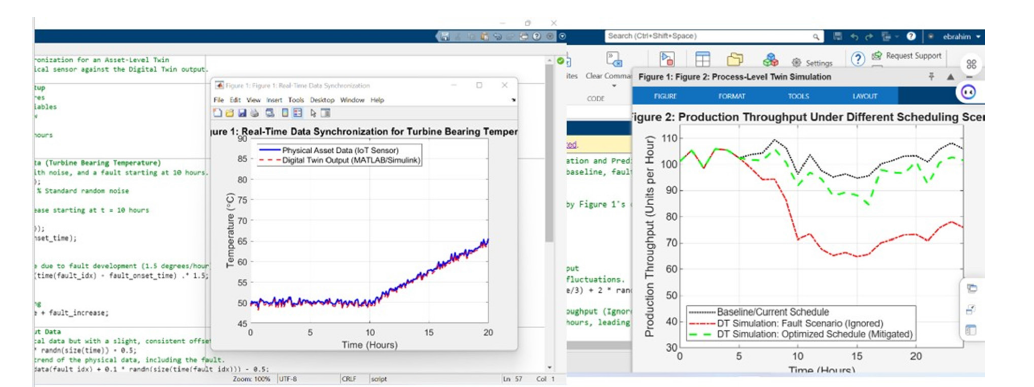Screen dimensions: 1034x387
Task: Click dock arrow at Figure 1 menu bar end
Action: click(514, 100)
